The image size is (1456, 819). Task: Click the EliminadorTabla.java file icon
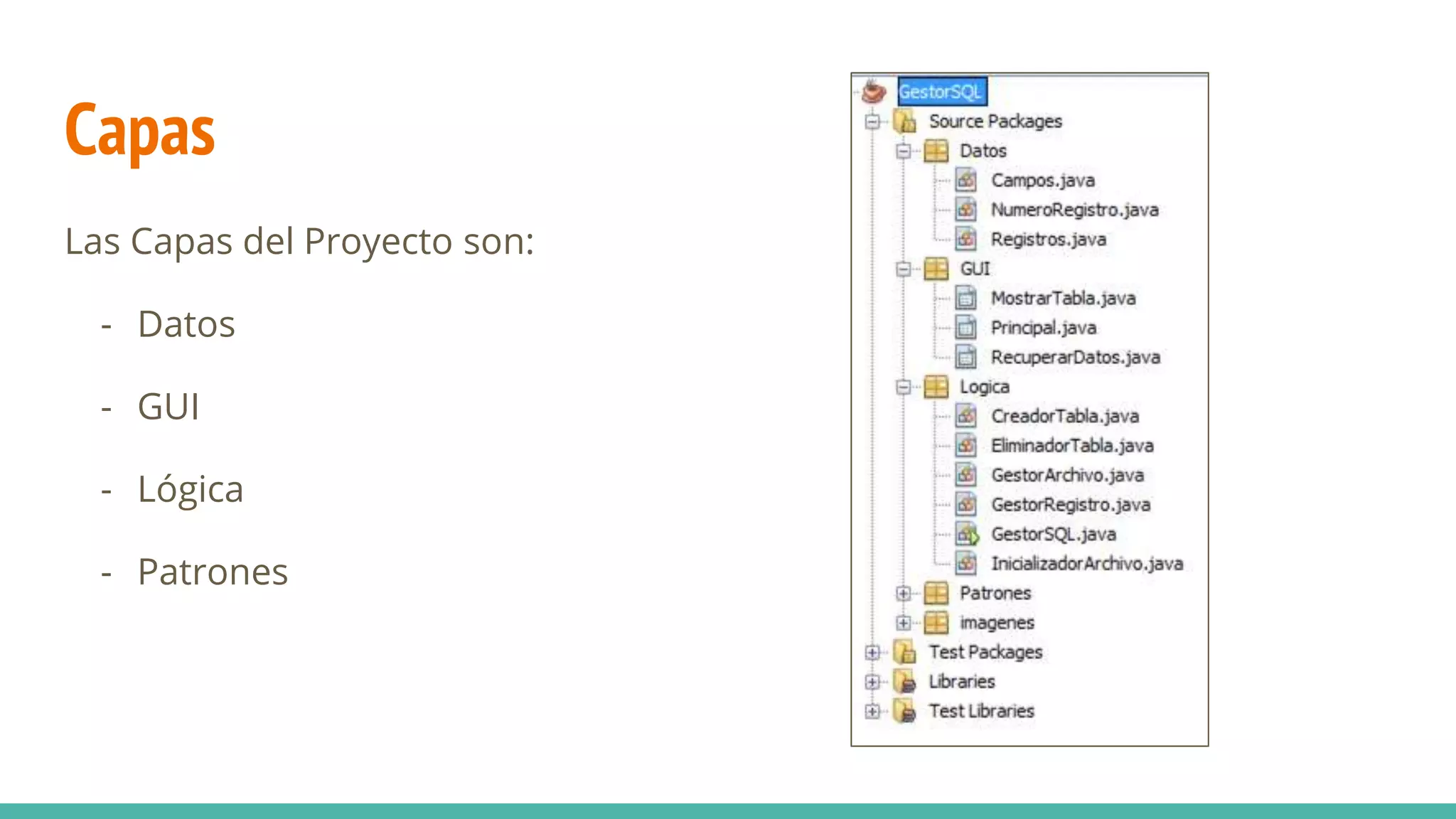(966, 446)
